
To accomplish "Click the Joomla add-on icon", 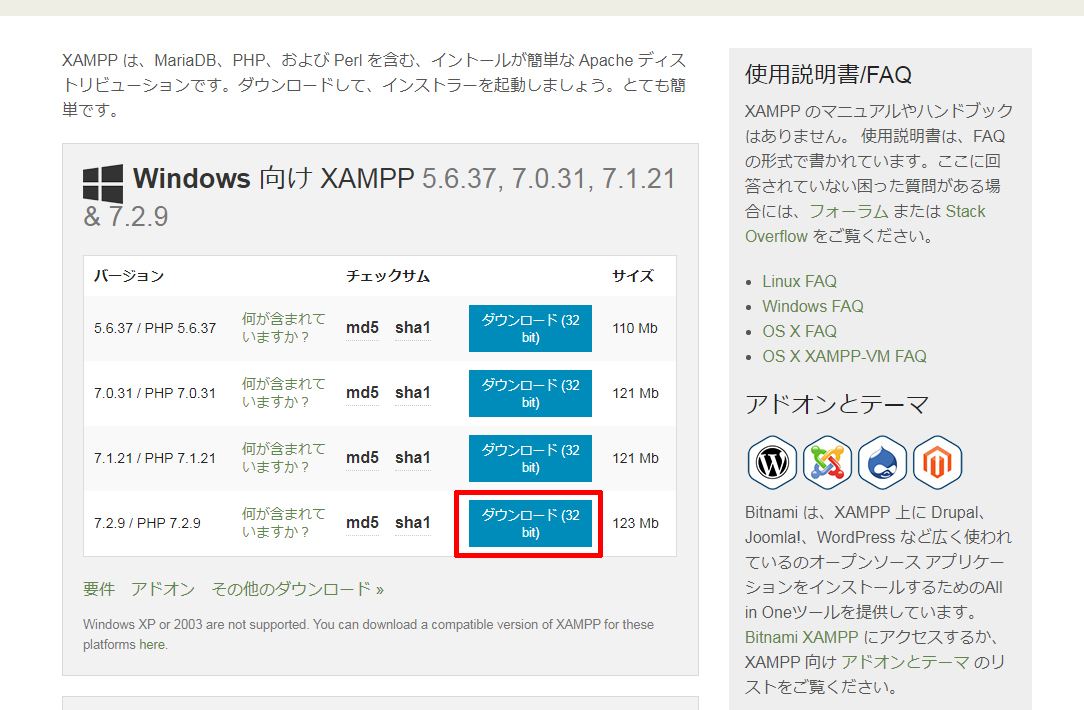I will pos(827,463).
